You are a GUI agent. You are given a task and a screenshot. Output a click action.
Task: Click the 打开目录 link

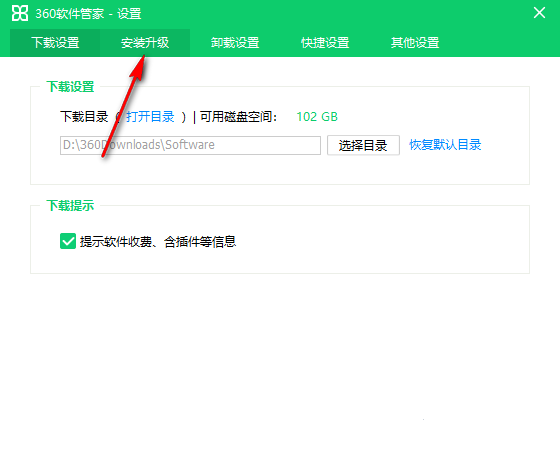(150, 117)
